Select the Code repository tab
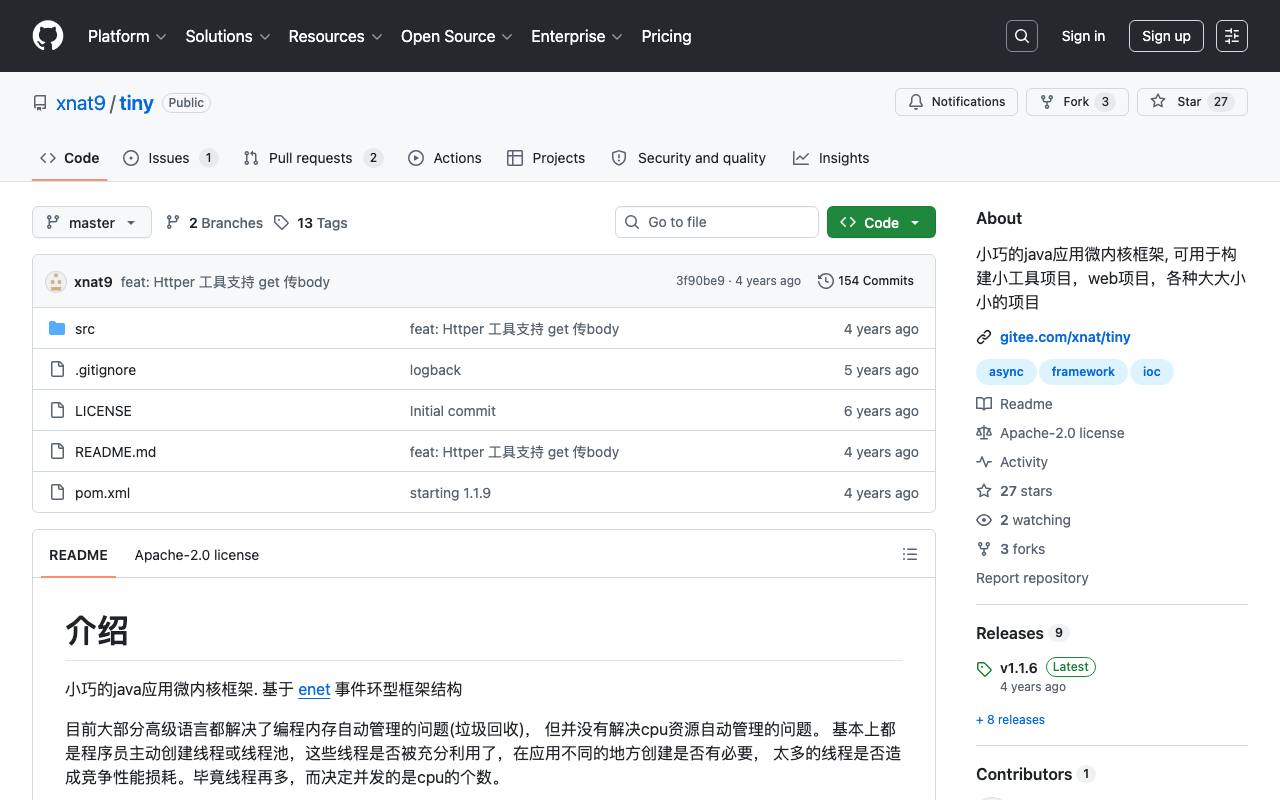Screen dimensions: 1280x800 (x=69, y=158)
